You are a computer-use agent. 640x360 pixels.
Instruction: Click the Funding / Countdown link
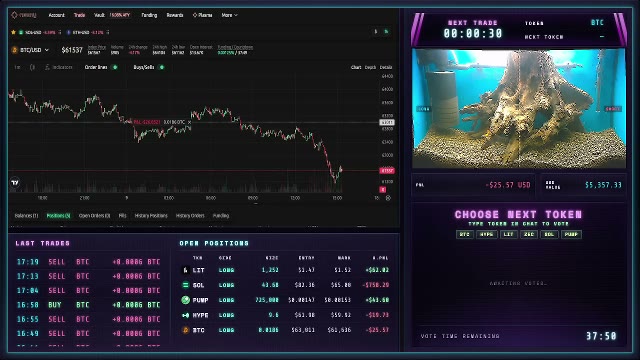[x=235, y=47]
